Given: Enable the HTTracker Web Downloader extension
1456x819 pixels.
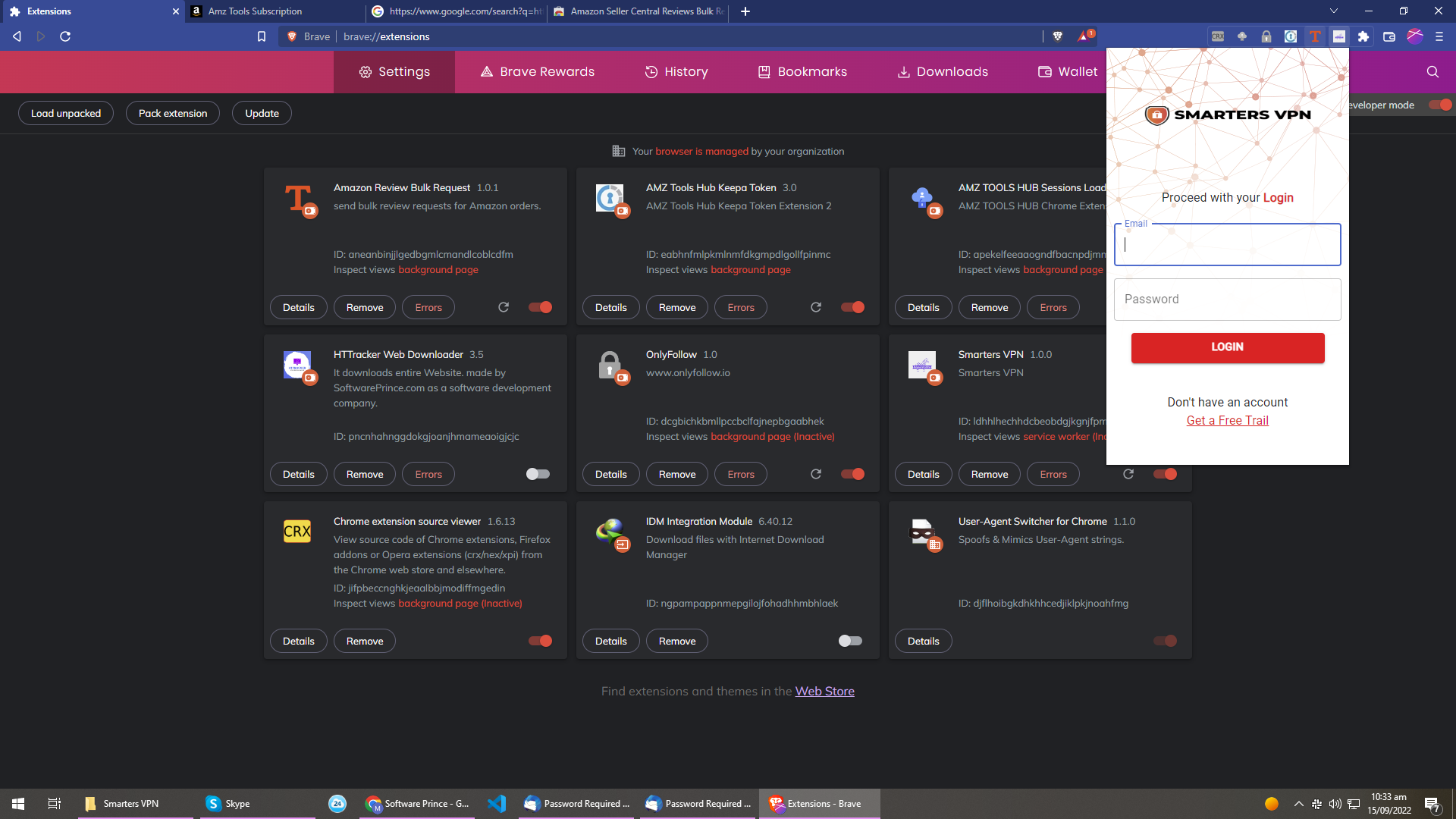Looking at the screenshot, I should click(538, 474).
